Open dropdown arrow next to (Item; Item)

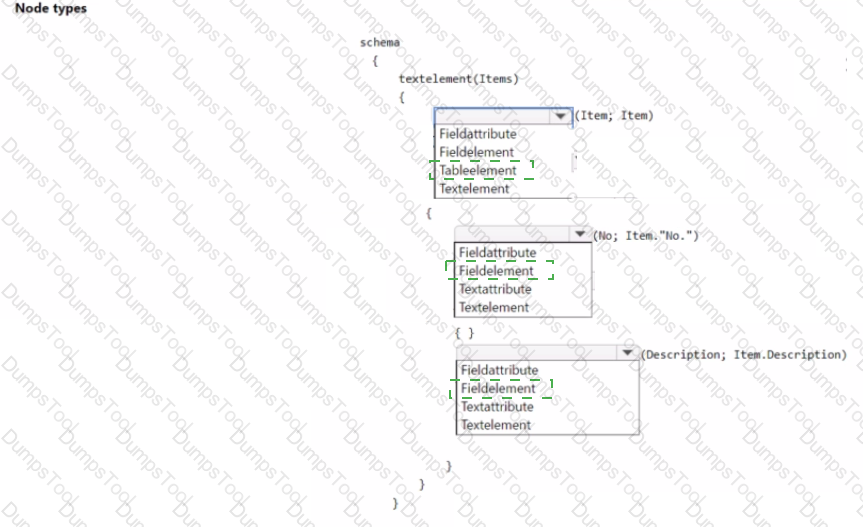click(560, 116)
